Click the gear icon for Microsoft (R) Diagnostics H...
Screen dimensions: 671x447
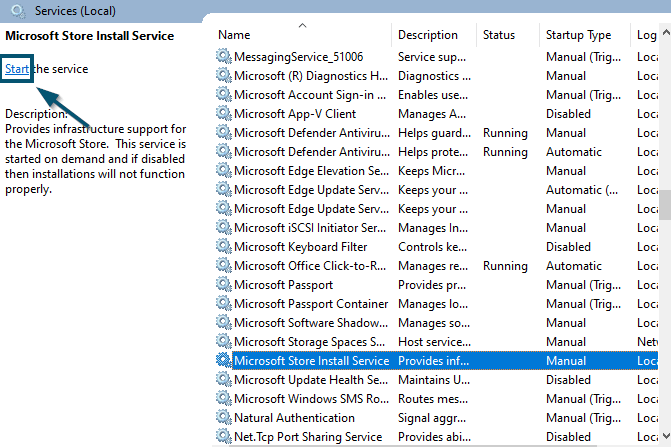[x=223, y=76]
